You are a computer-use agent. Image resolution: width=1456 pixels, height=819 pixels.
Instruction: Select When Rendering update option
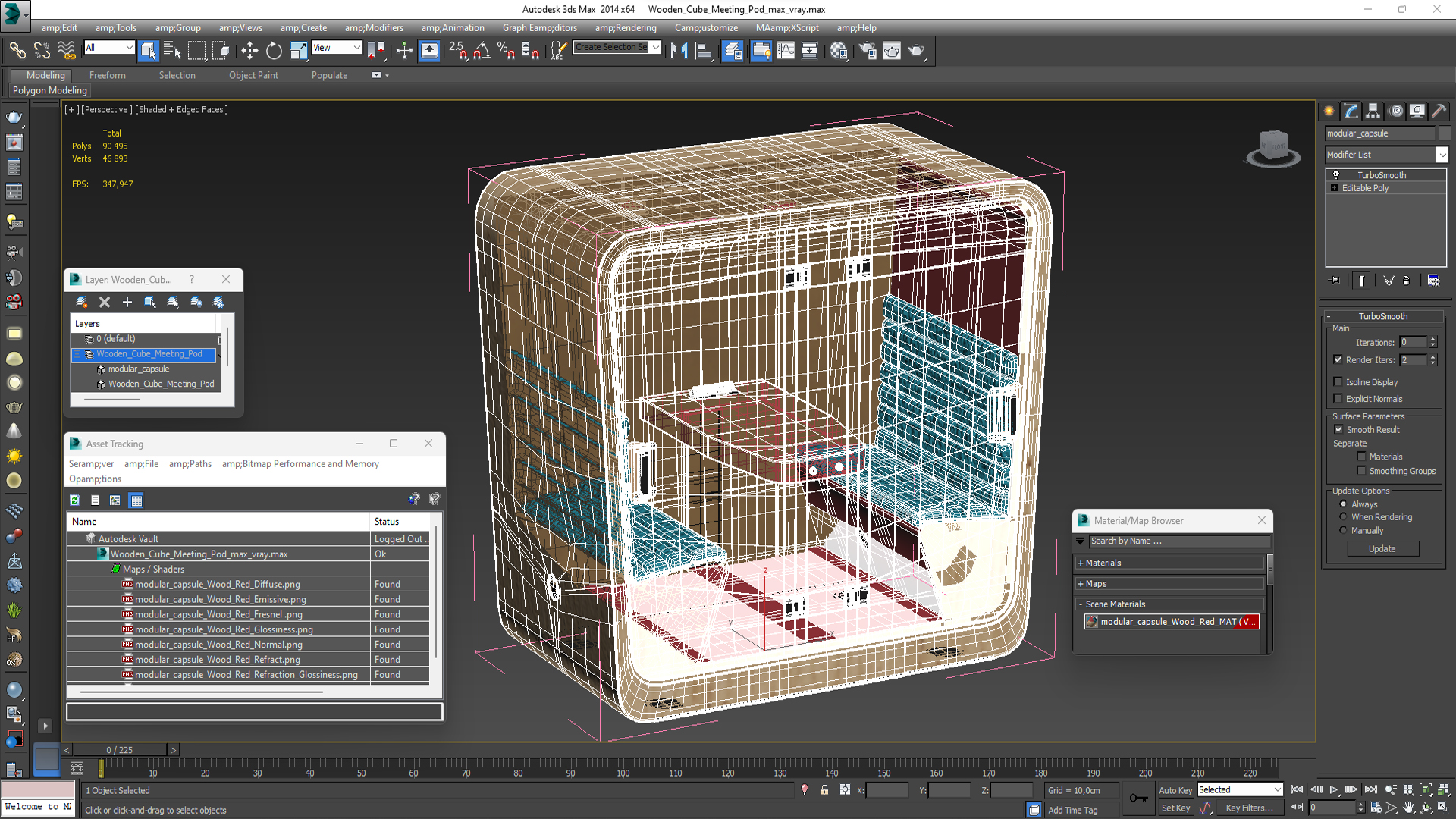1343,517
